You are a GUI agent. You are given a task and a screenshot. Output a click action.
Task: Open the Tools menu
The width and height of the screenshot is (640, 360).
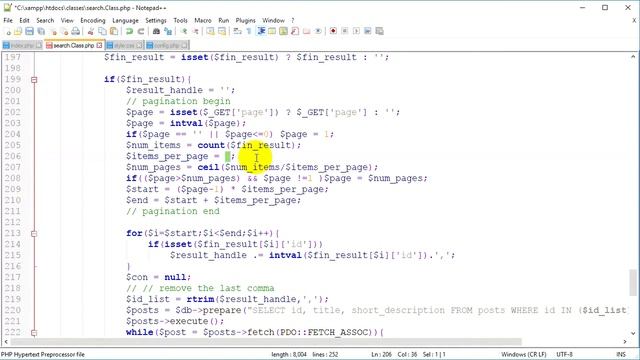coord(180,20)
